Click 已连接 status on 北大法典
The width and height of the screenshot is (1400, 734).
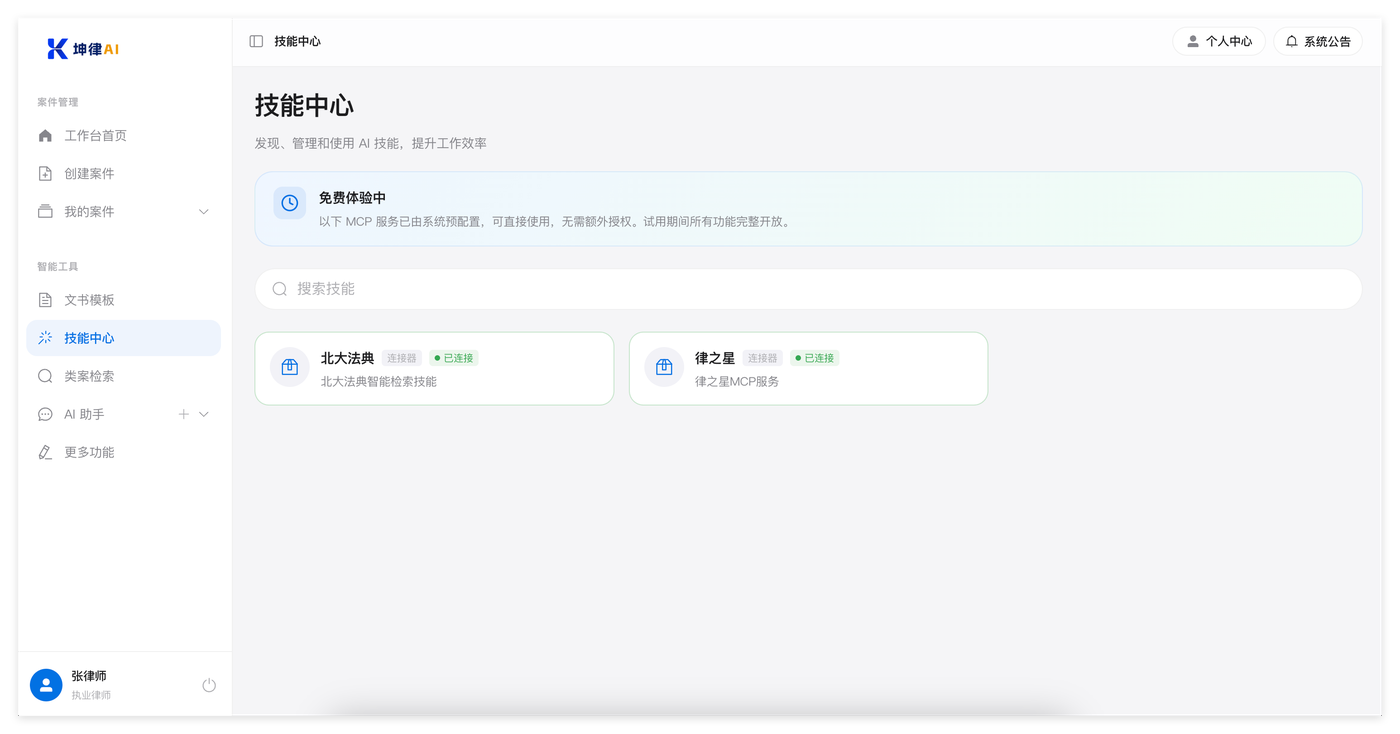tap(454, 358)
